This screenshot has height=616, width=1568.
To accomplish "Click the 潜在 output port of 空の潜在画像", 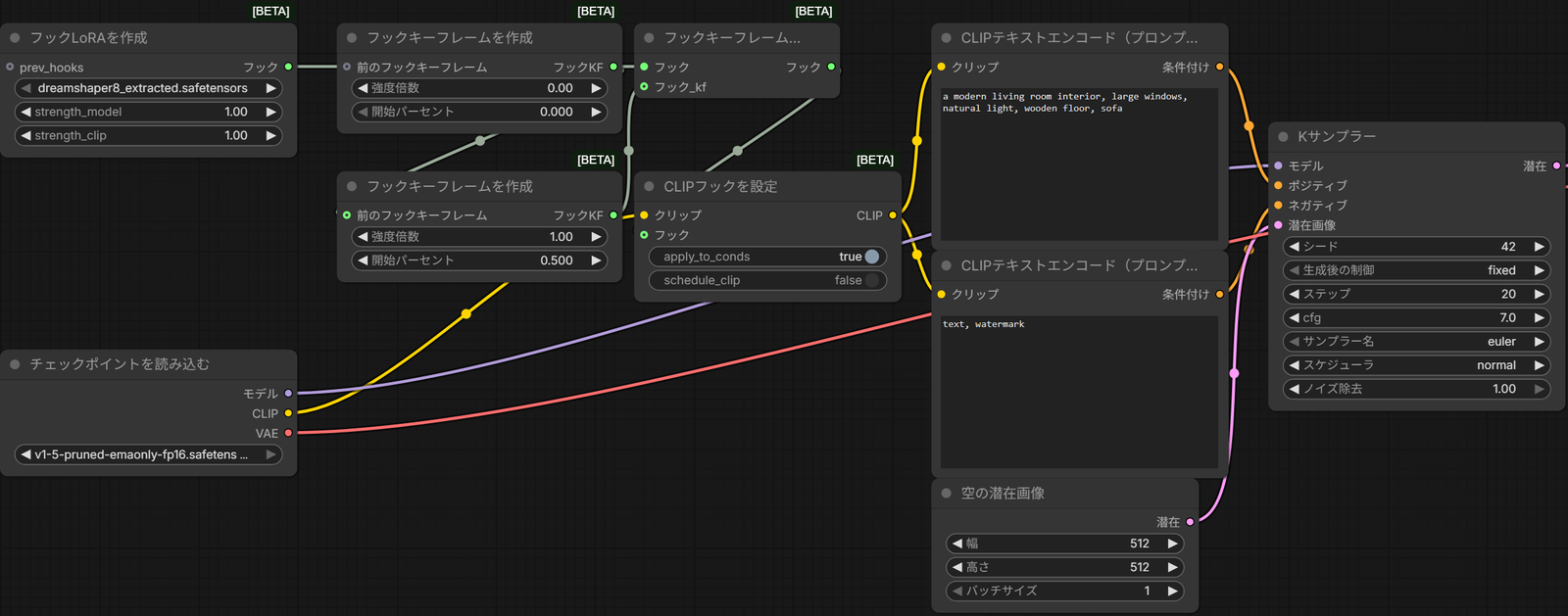I will click(1190, 522).
